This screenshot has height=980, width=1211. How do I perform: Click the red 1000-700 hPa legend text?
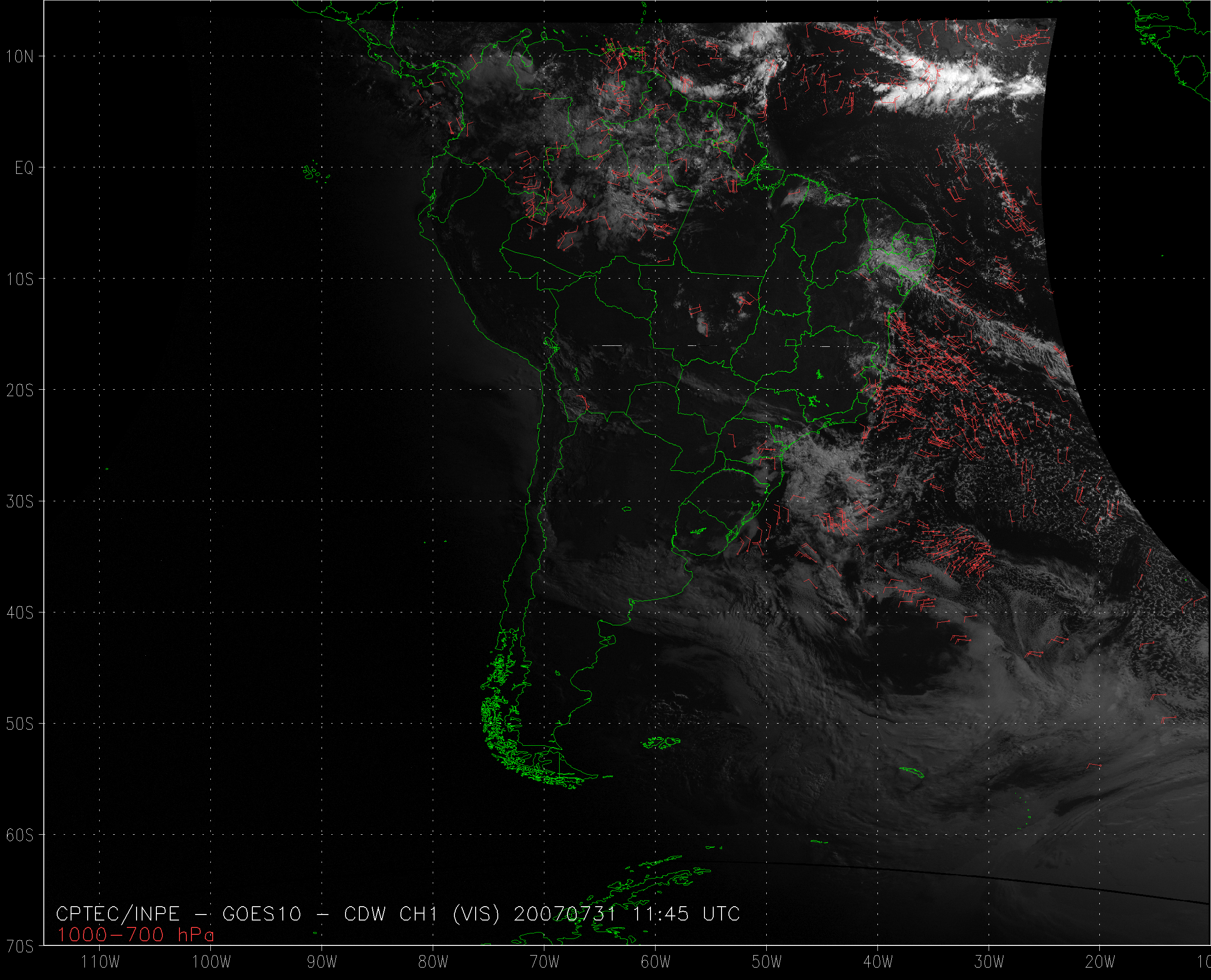136,935
